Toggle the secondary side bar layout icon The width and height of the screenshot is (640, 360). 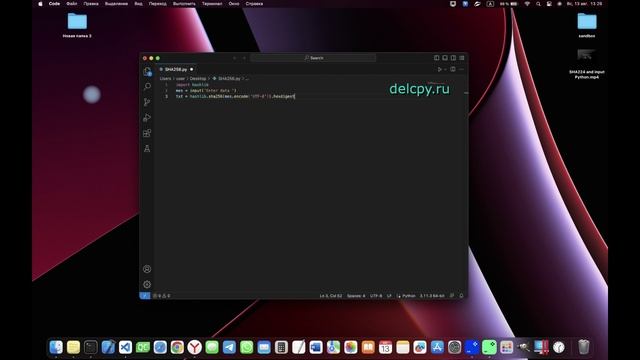point(453,58)
